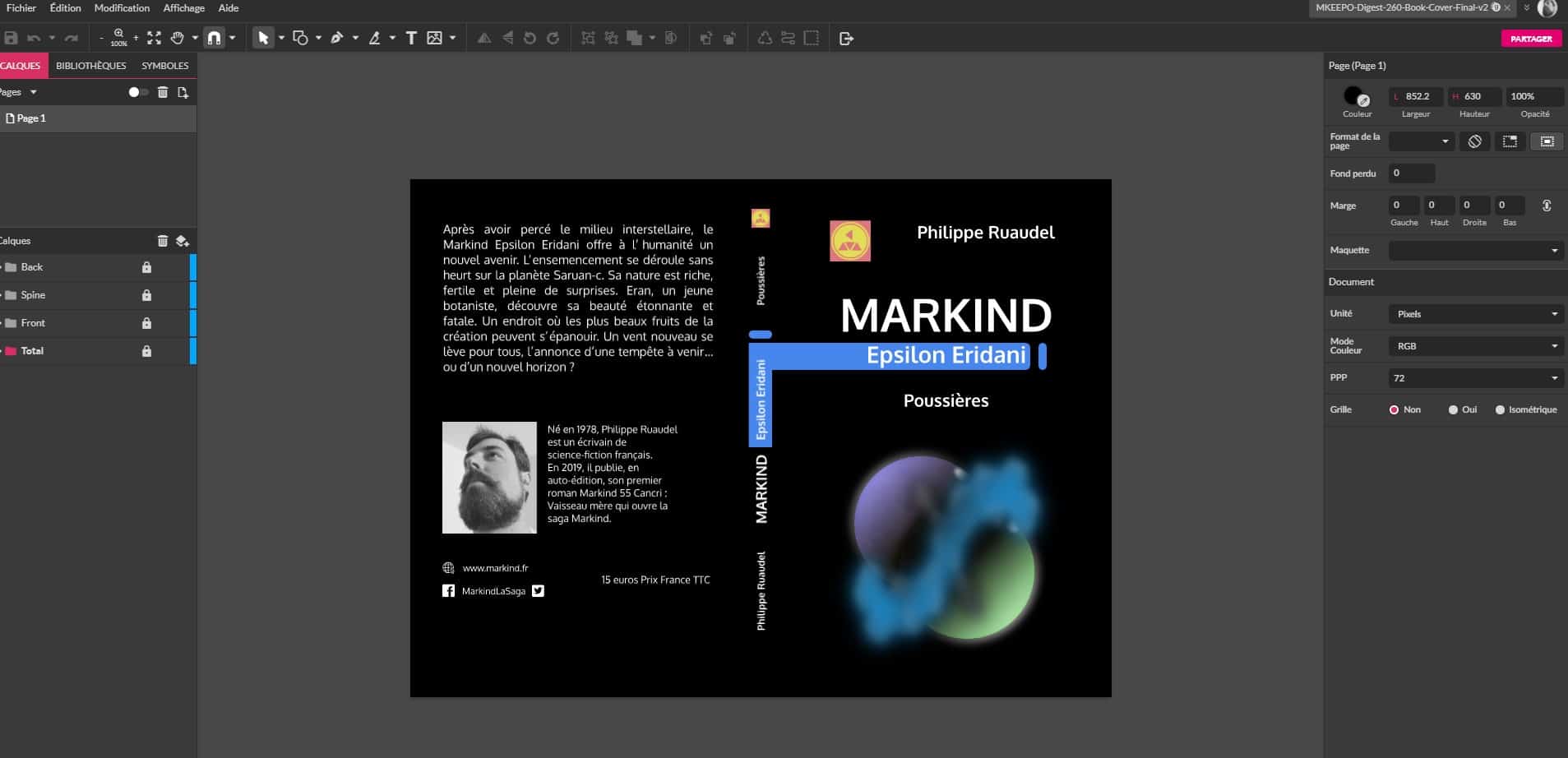Open the Mode Couleur RGB dropdown
The width and height of the screenshot is (1568, 758).
pyautogui.click(x=1476, y=346)
